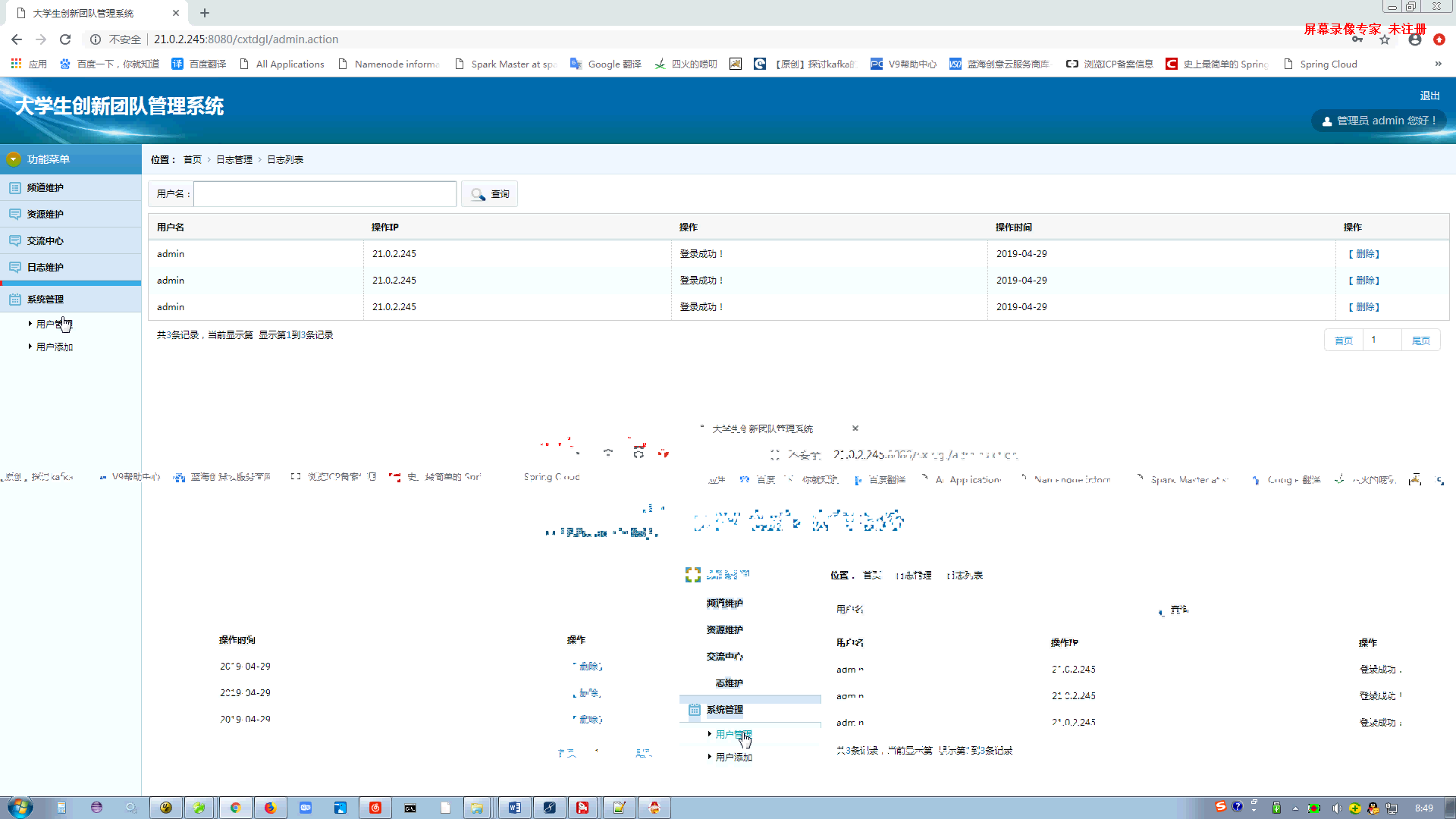Open the red Chrome update extension icon

coord(1439,39)
